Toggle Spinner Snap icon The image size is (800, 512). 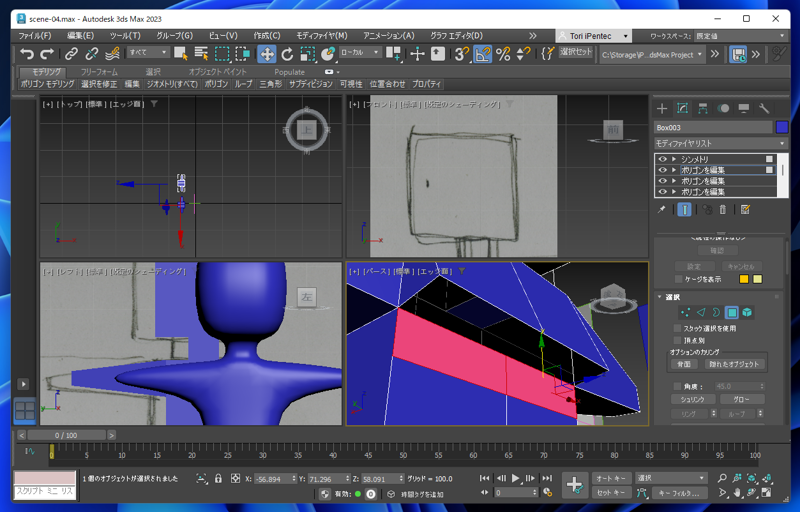coord(523,54)
